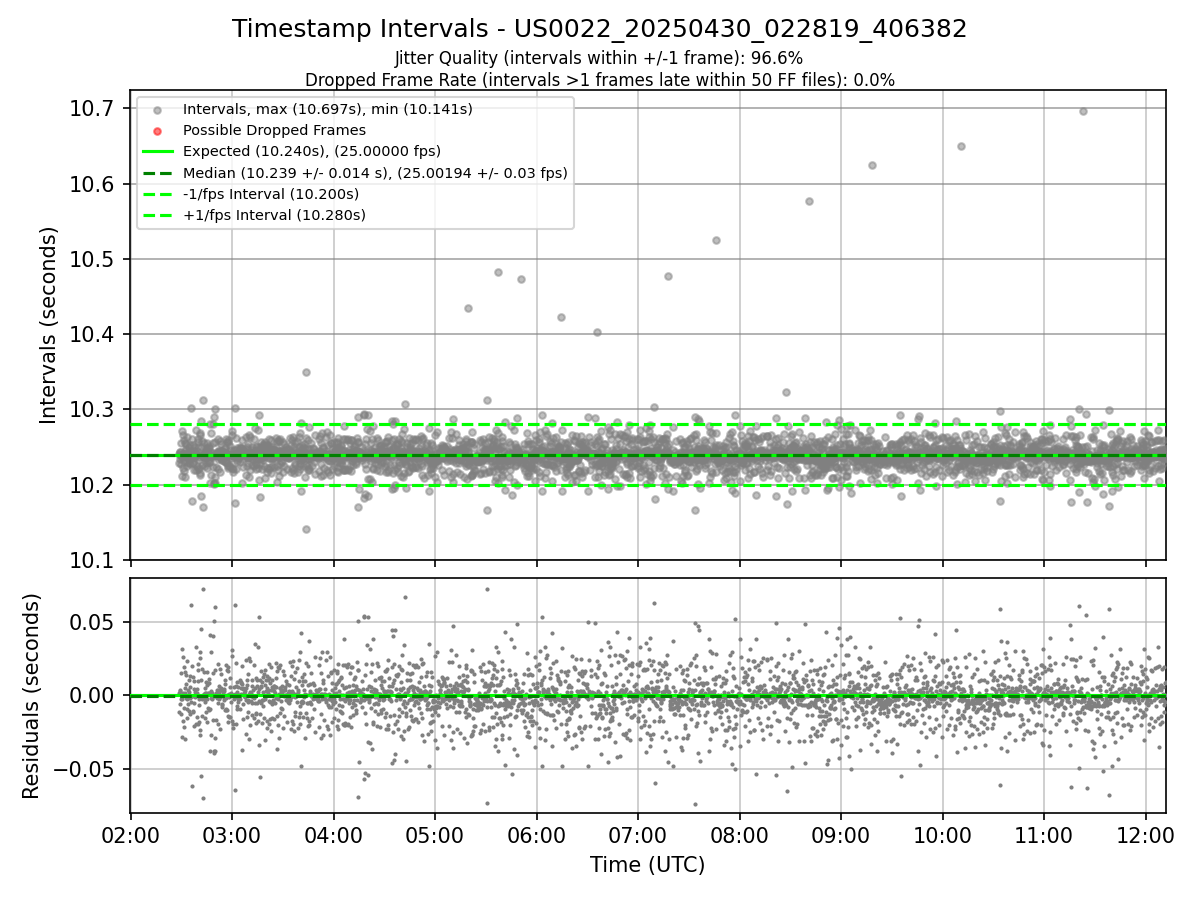The image size is (1200, 900).
Task: Click the 10.4 y-axis tick label
Action: click(92, 334)
